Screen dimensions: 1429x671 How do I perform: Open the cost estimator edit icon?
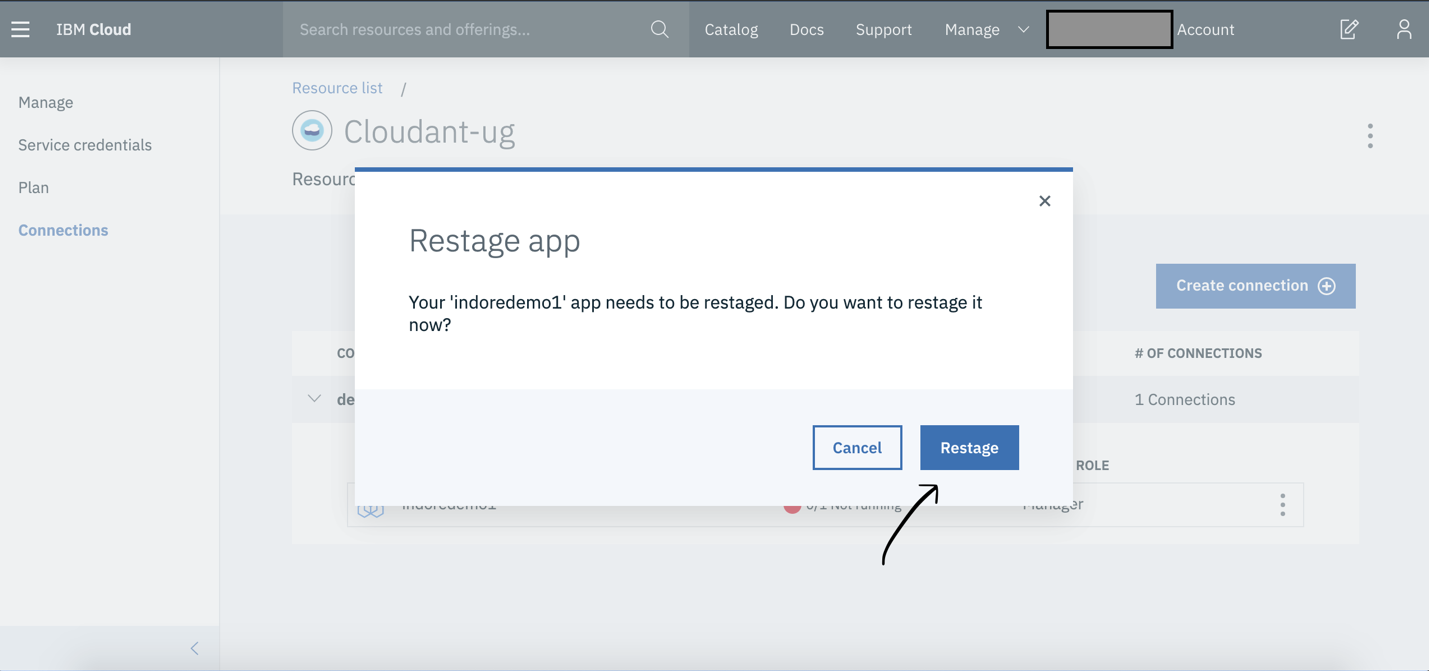pyautogui.click(x=1349, y=29)
